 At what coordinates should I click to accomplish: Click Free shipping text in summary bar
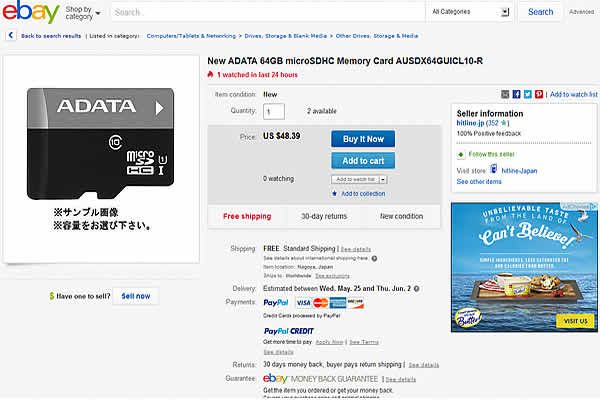coord(247,216)
